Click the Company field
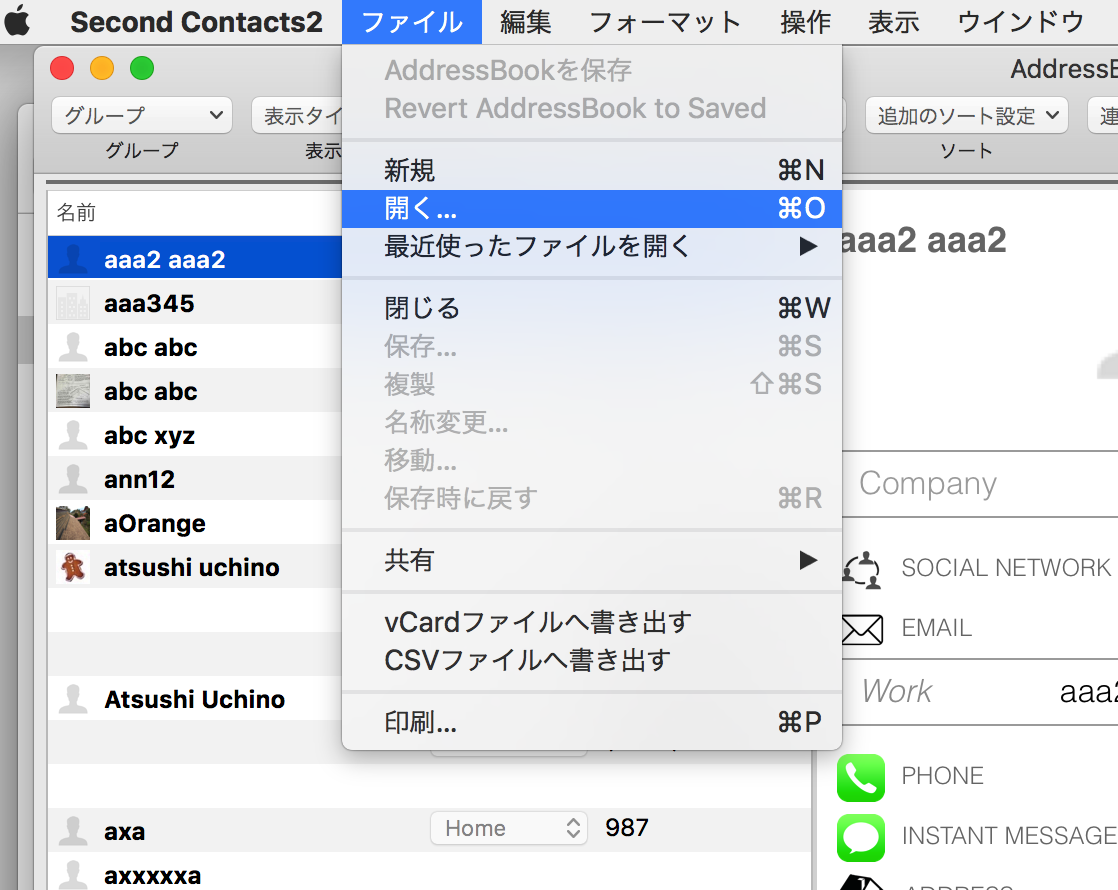The width and height of the screenshot is (1118, 890). 980,484
